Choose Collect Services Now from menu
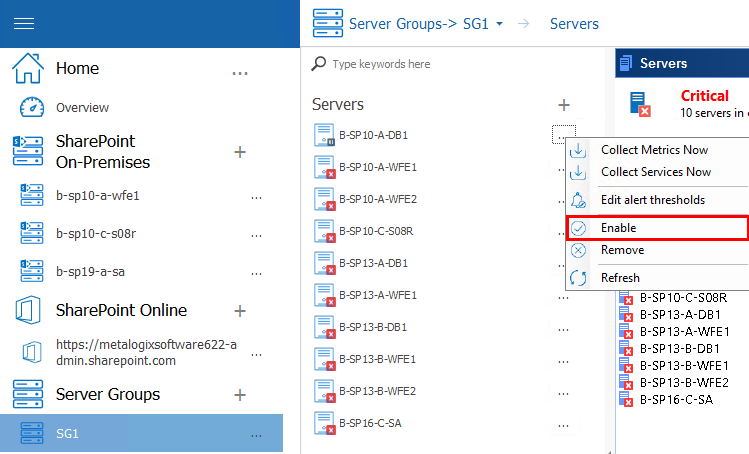This screenshot has height=454, width=749. 656,172
